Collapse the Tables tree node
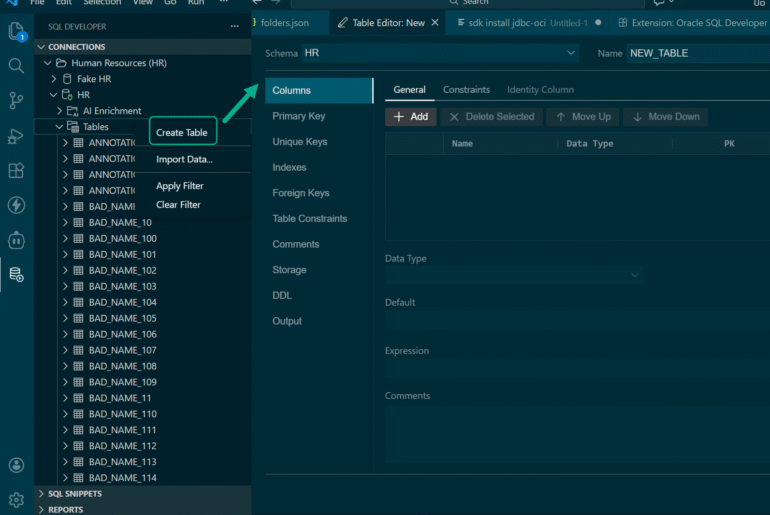This screenshot has width=770, height=515. (59, 127)
